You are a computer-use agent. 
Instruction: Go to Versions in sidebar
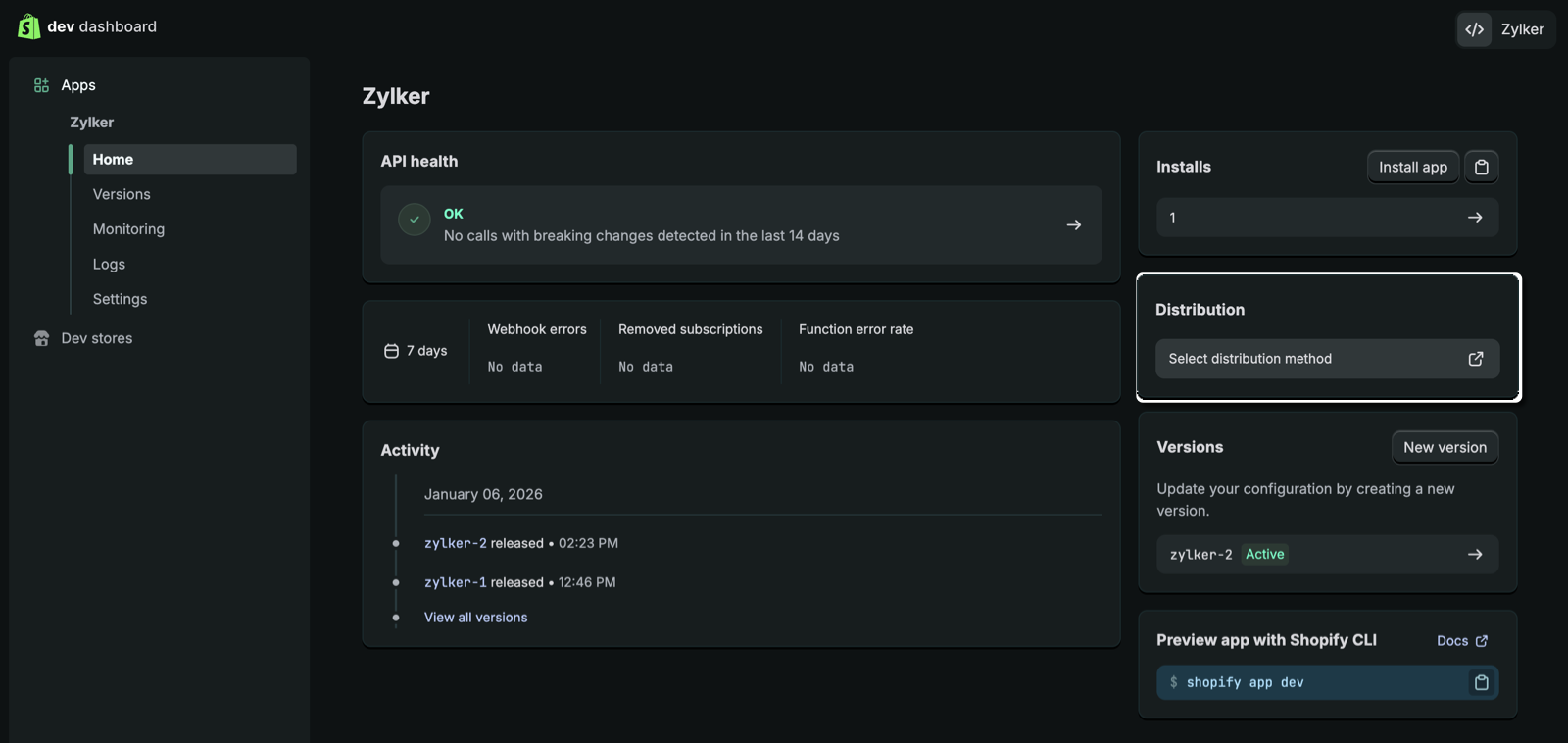[122, 194]
